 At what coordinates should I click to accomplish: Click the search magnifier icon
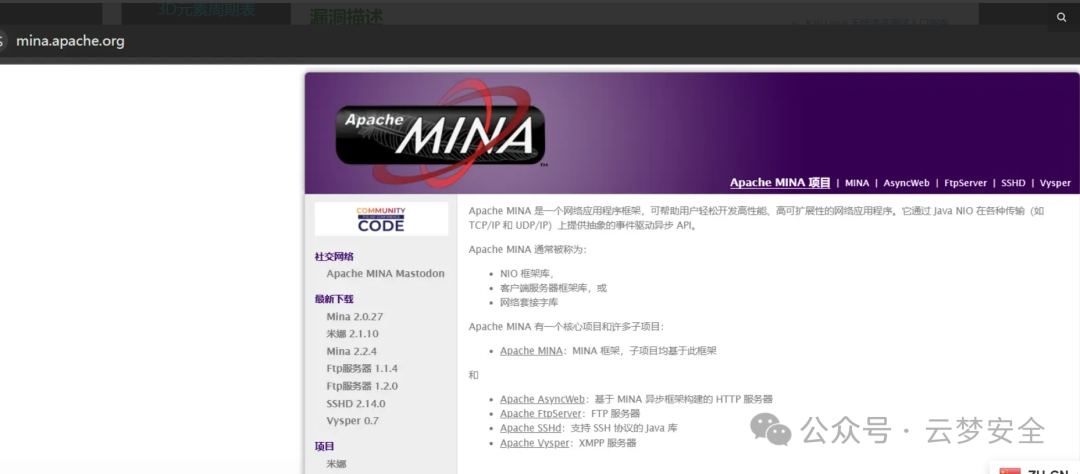click(x=1061, y=17)
